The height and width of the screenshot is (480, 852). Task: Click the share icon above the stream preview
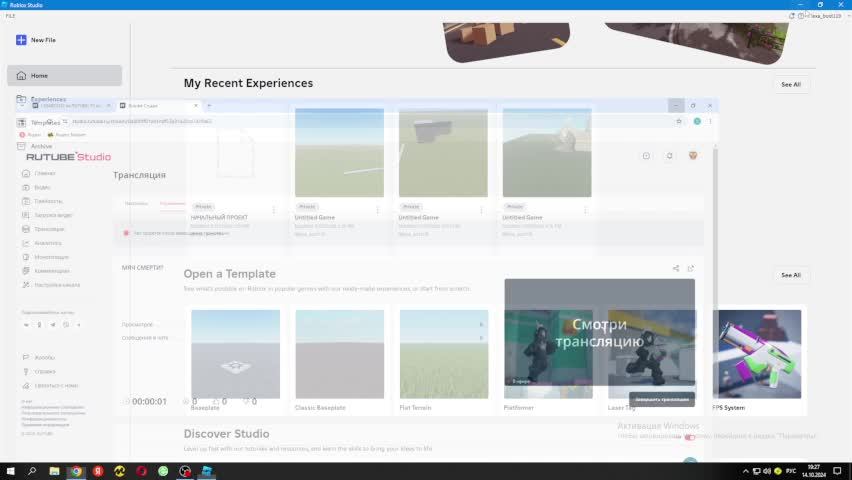[x=676, y=268]
